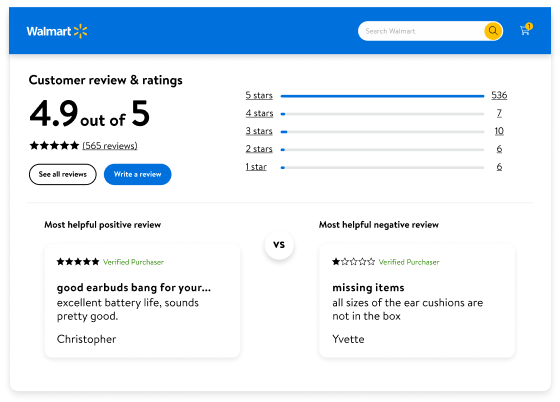Click the 5 stars rating progress bar
This screenshot has height=402, width=560.
coord(382,96)
